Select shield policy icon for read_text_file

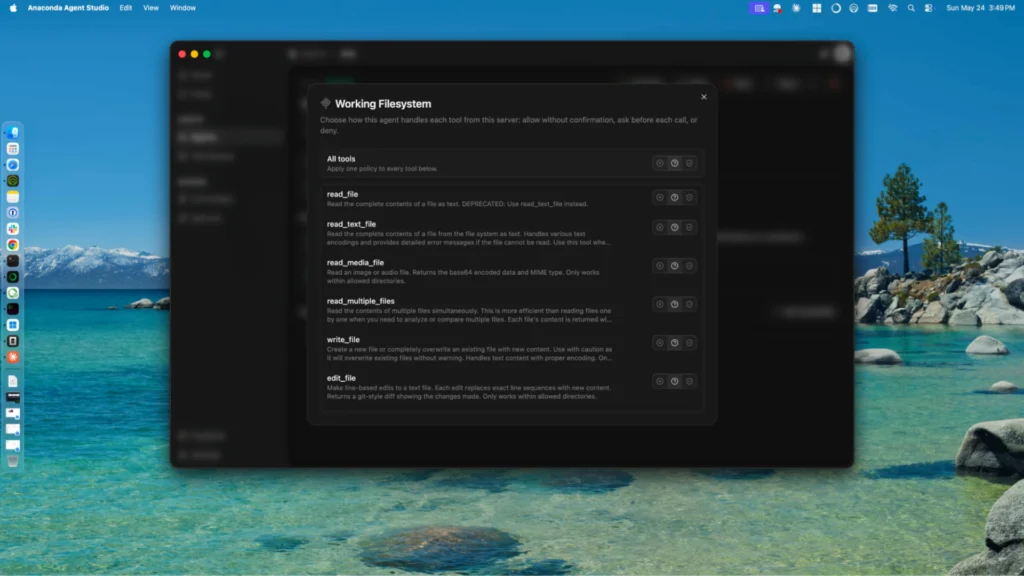(x=689, y=227)
